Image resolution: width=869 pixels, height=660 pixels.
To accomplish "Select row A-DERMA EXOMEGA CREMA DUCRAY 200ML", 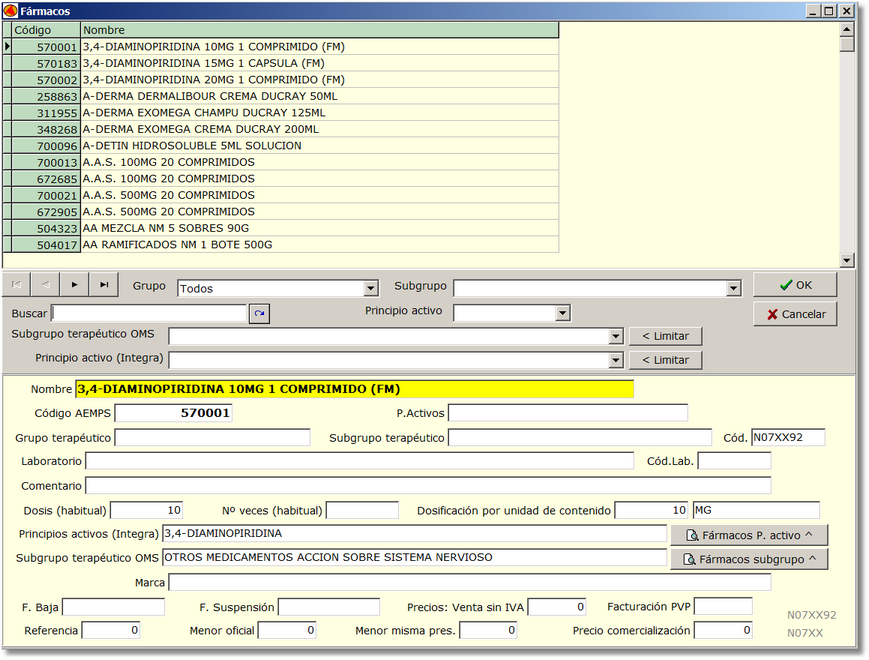I will (x=281, y=129).
